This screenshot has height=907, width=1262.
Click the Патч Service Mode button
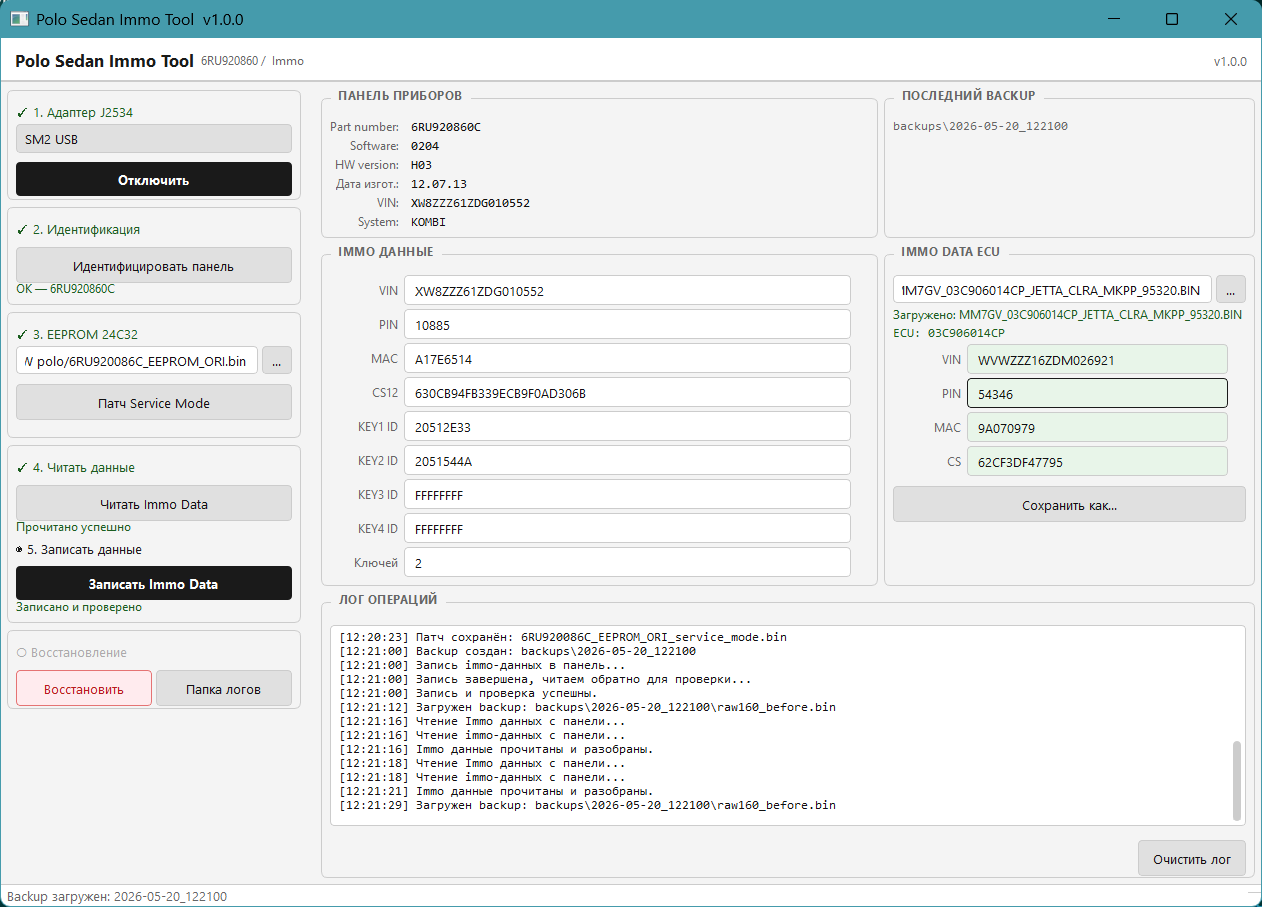154,403
